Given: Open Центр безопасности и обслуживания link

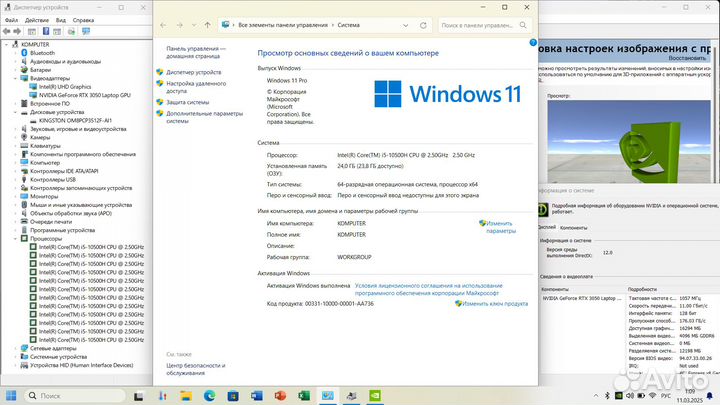Looking at the screenshot, I should (x=196, y=369).
